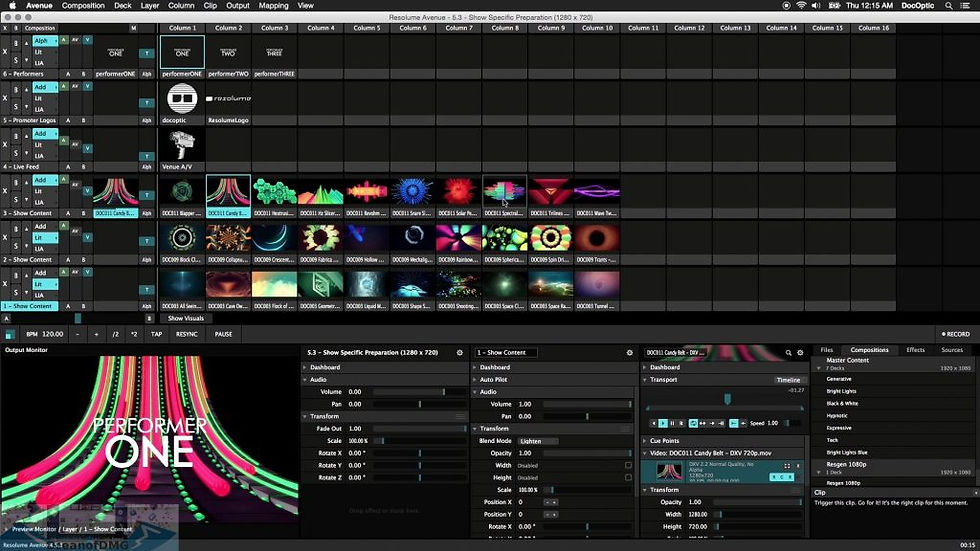The width and height of the screenshot is (980, 551).
Task: Toggle green A audio button on layer 1 Show Content
Action: click(63, 272)
